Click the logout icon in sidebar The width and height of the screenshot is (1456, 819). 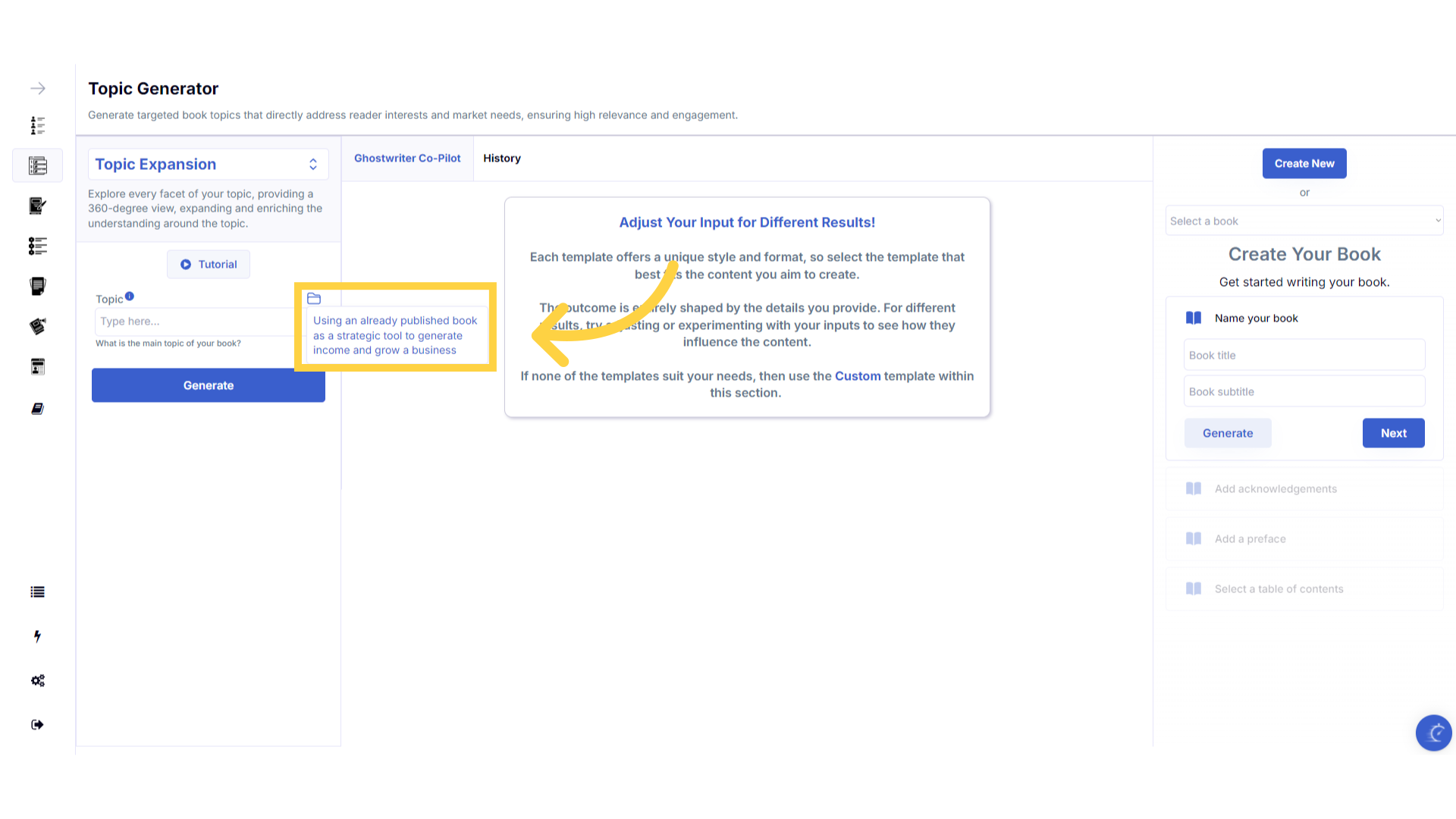[37, 725]
